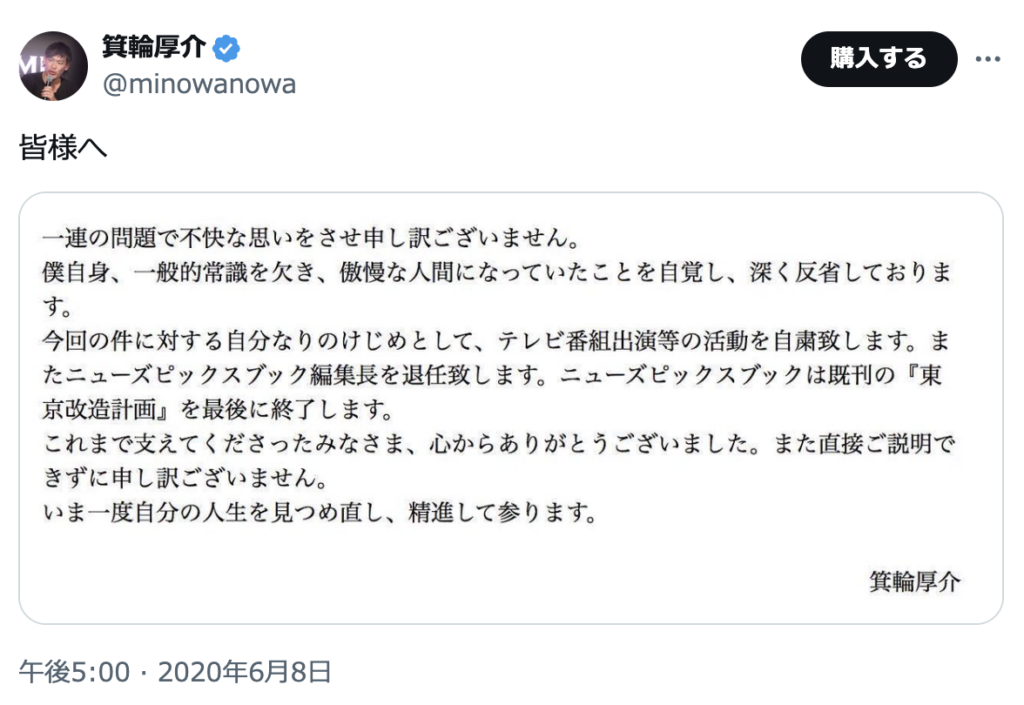
Task: Click the @minowanowa handle
Action: coord(199,84)
